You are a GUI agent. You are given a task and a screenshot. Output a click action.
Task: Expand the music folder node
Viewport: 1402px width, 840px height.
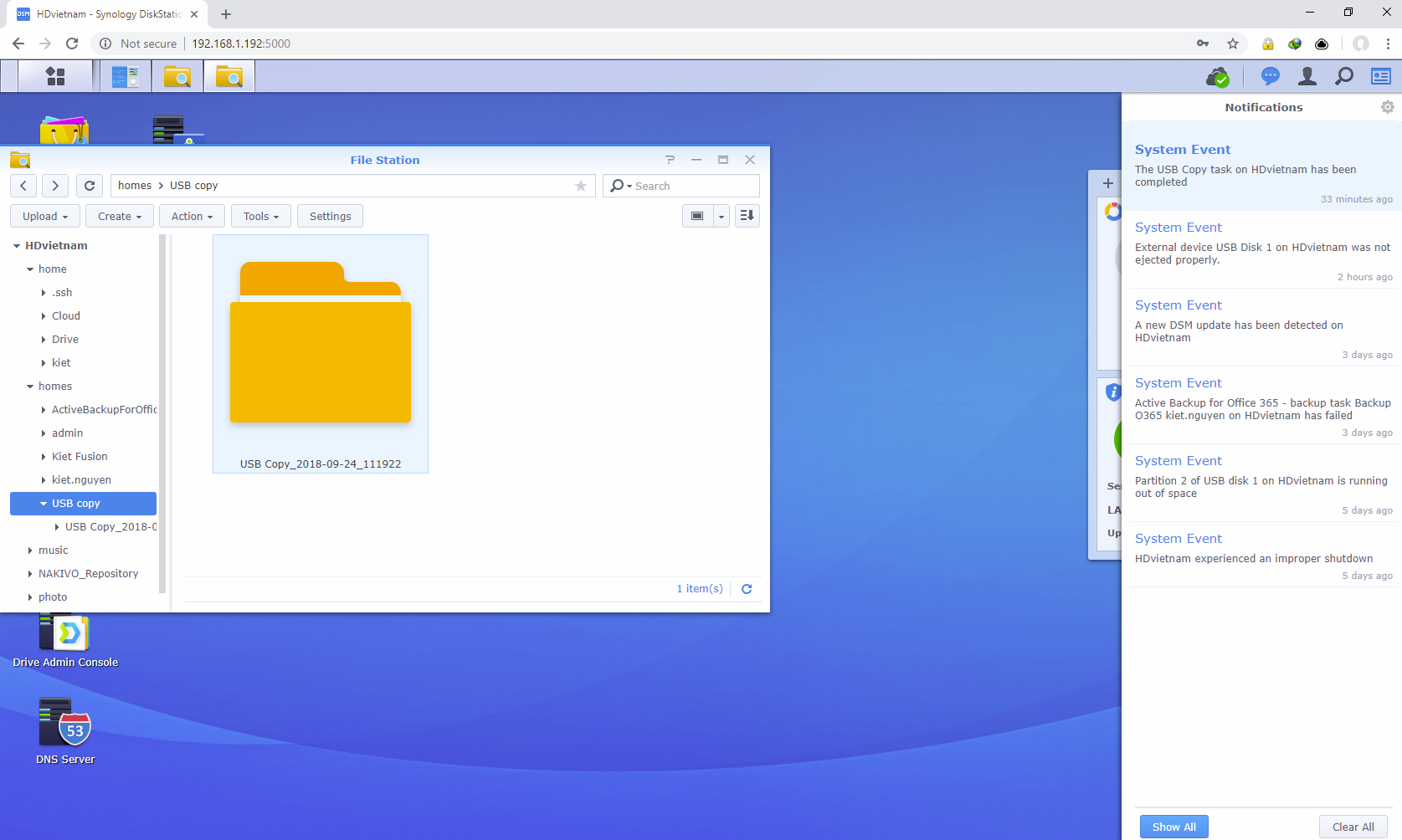tap(30, 551)
